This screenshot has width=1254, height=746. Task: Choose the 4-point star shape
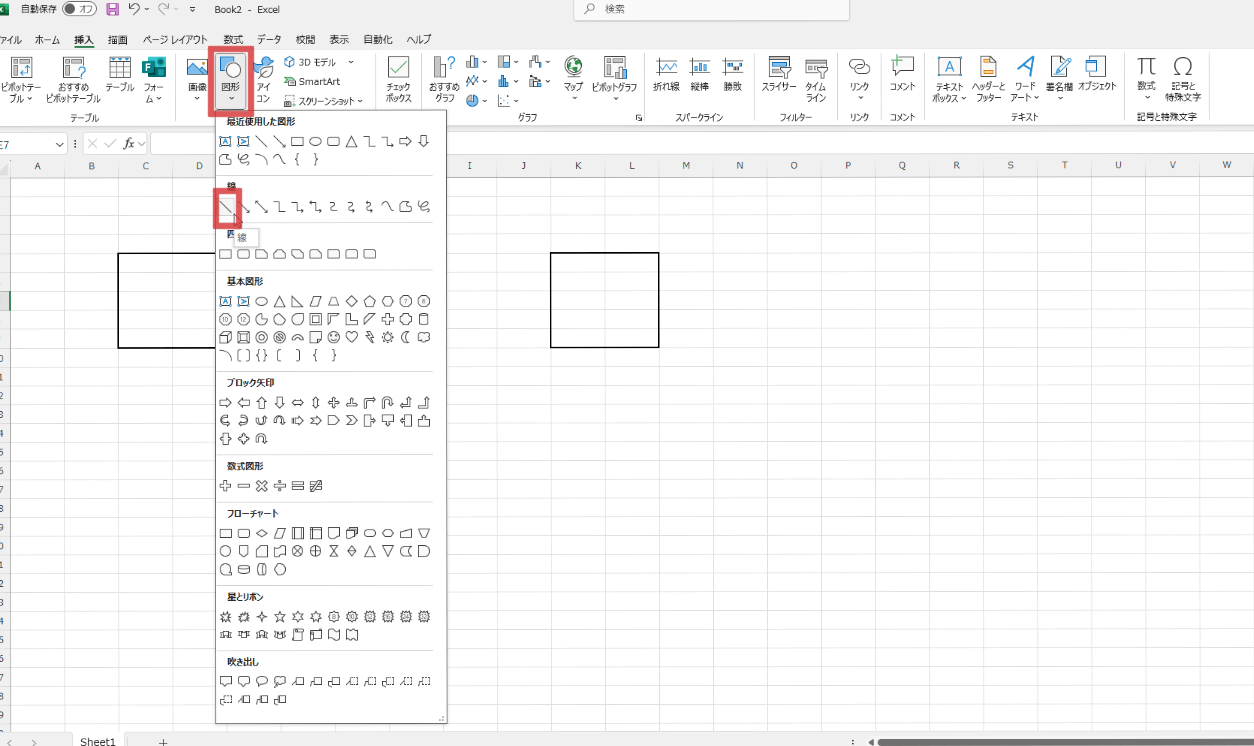(x=261, y=616)
